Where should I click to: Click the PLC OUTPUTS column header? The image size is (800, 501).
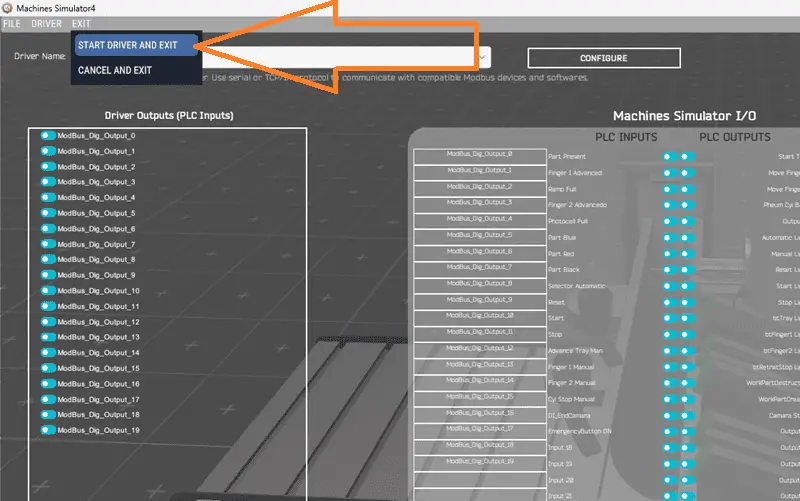point(735,137)
